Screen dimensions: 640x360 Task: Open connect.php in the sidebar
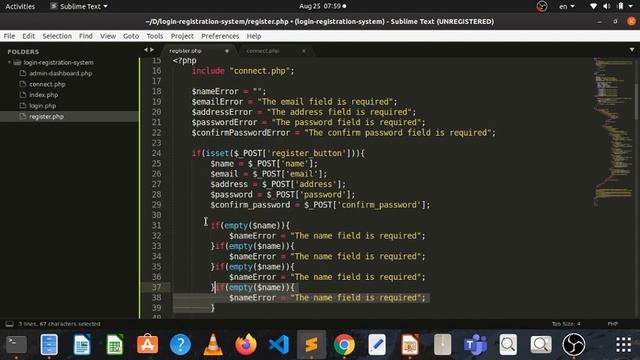tap(47, 84)
